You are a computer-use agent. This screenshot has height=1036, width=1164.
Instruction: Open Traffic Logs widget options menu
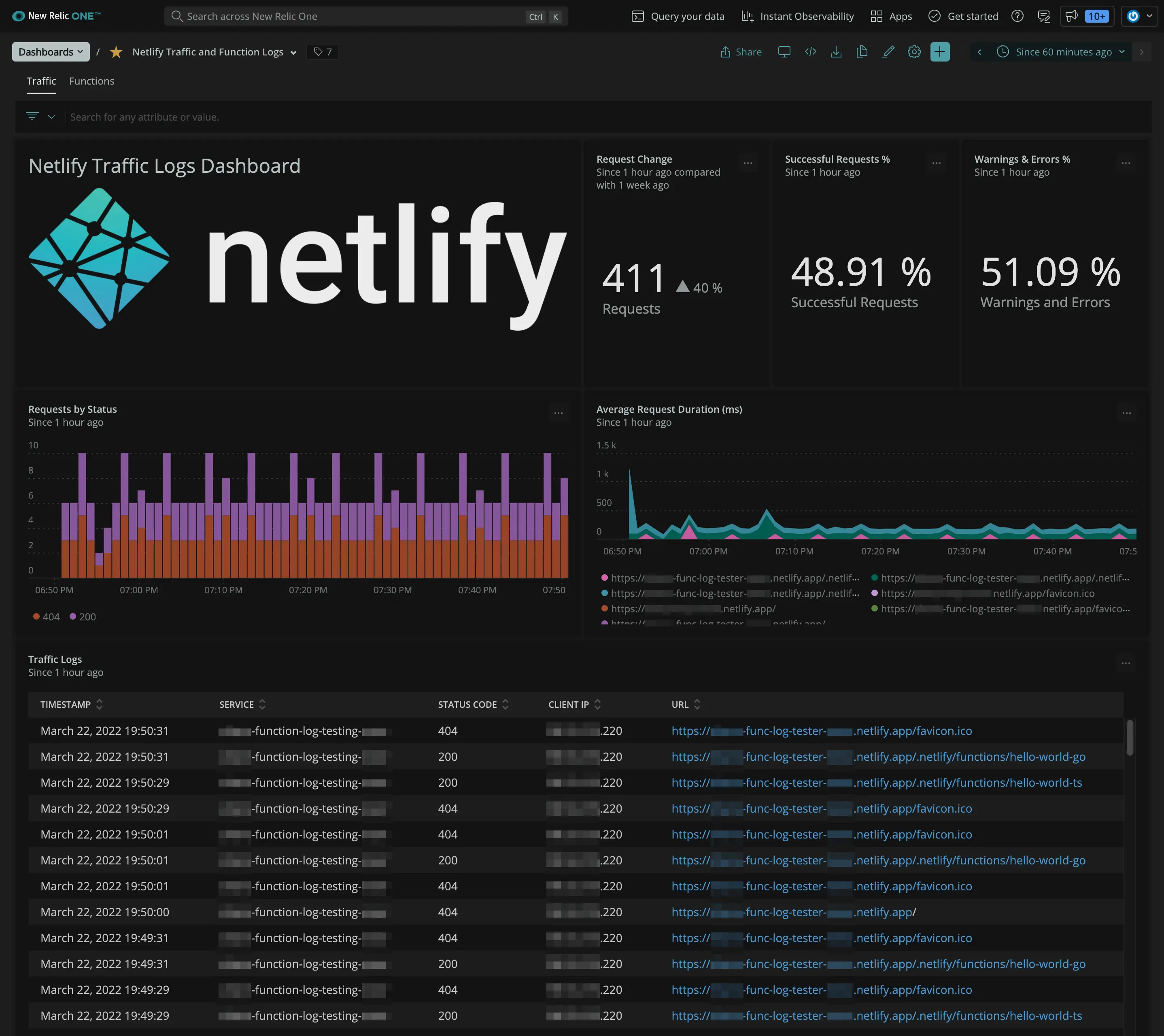[1126, 663]
